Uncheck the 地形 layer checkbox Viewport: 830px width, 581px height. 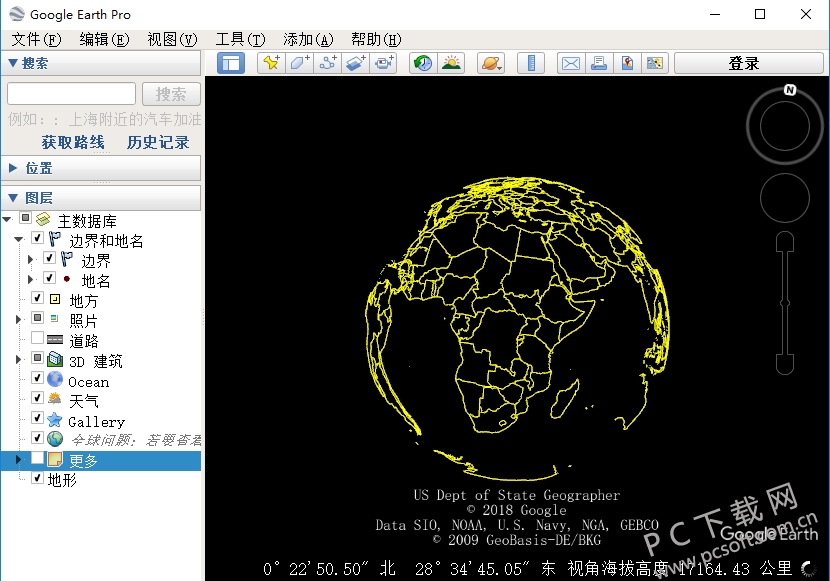click(x=38, y=478)
